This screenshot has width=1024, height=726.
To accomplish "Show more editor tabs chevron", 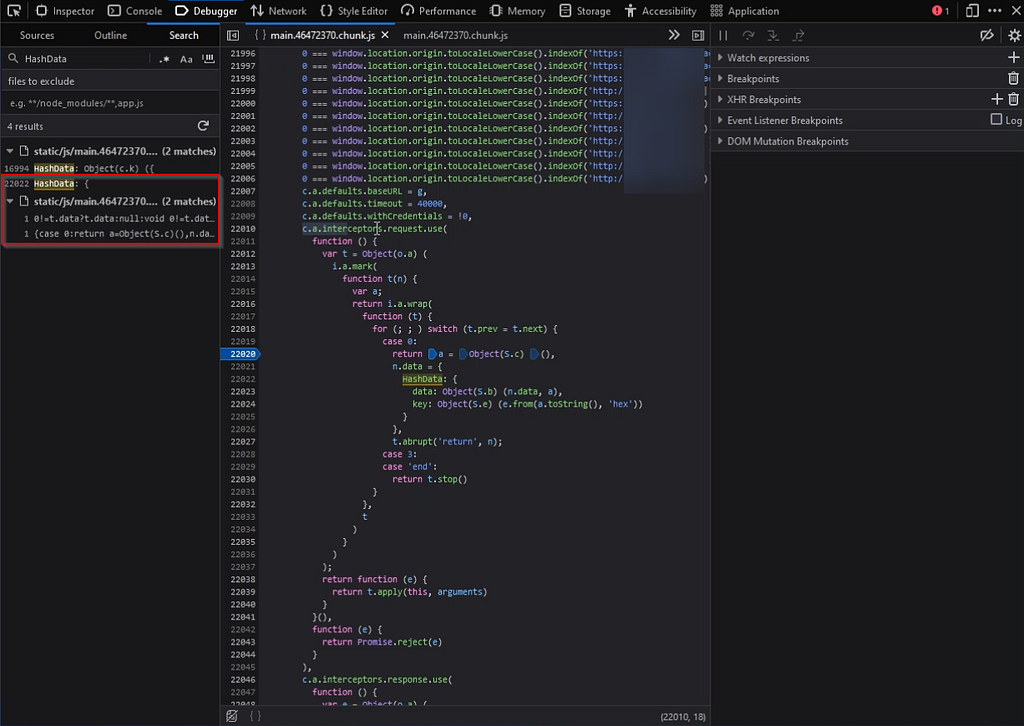I will click(674, 35).
